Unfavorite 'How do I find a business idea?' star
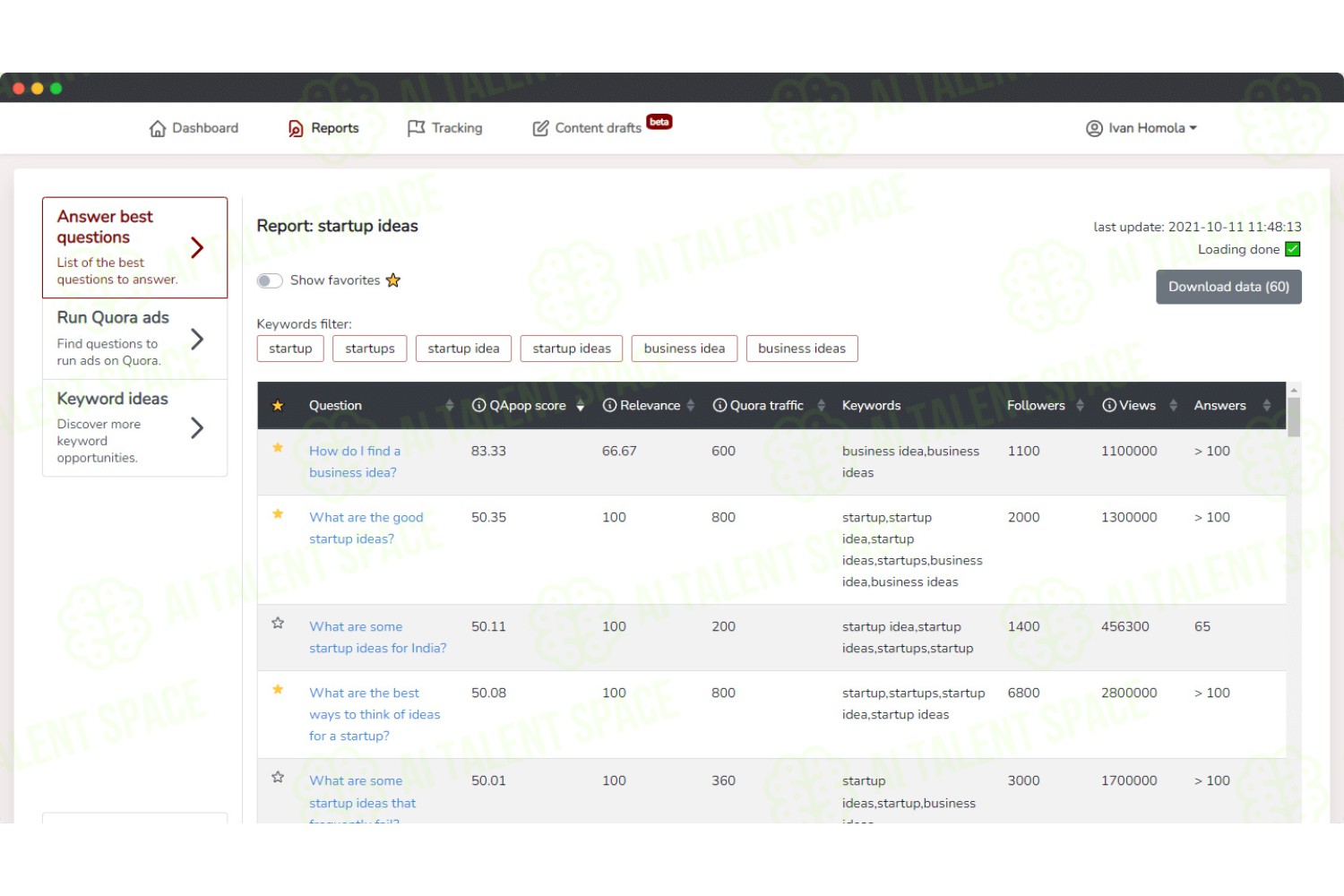Screen dimensions: 1344x896 278,447
